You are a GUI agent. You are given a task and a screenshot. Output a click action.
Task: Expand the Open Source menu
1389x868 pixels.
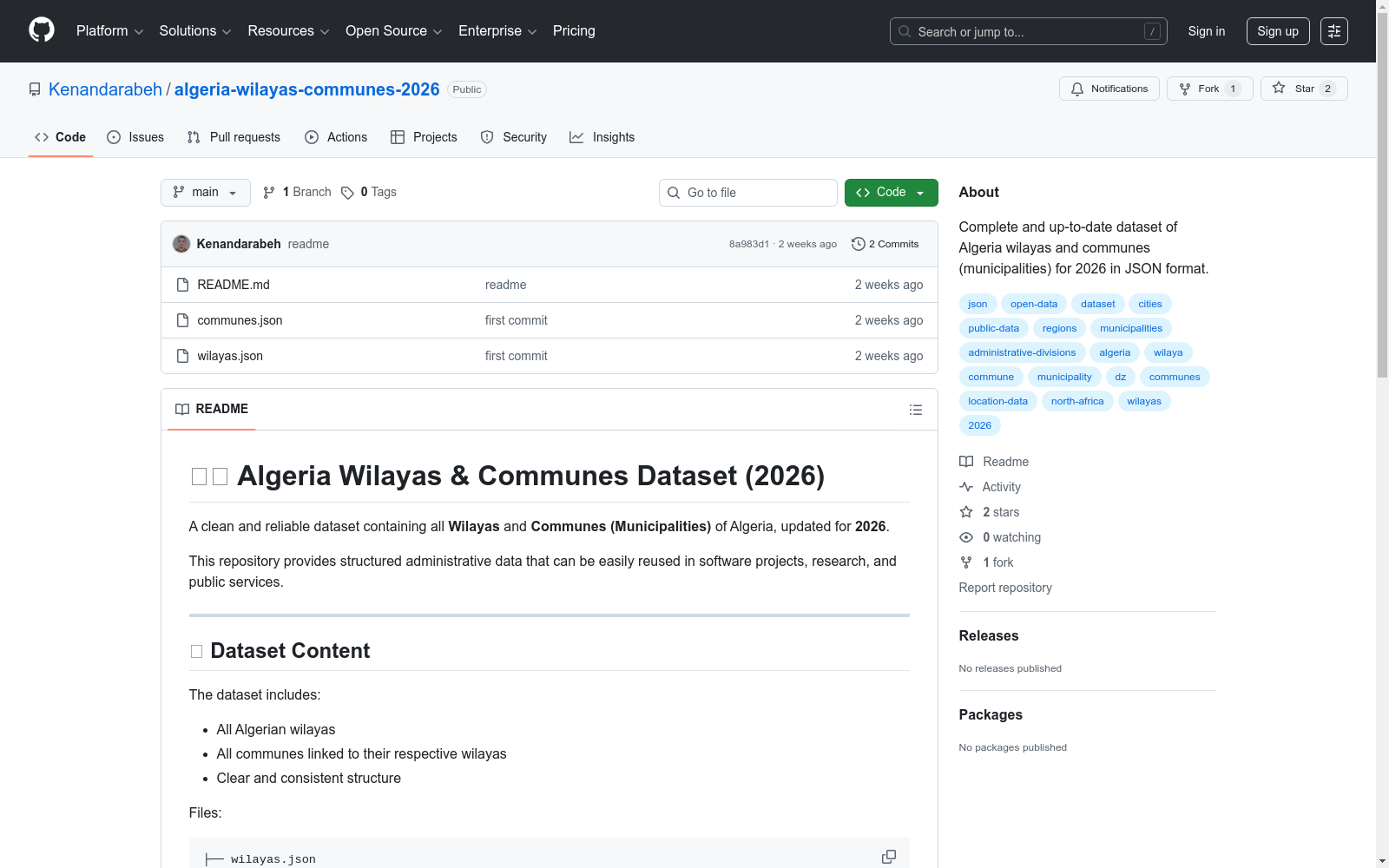click(394, 31)
